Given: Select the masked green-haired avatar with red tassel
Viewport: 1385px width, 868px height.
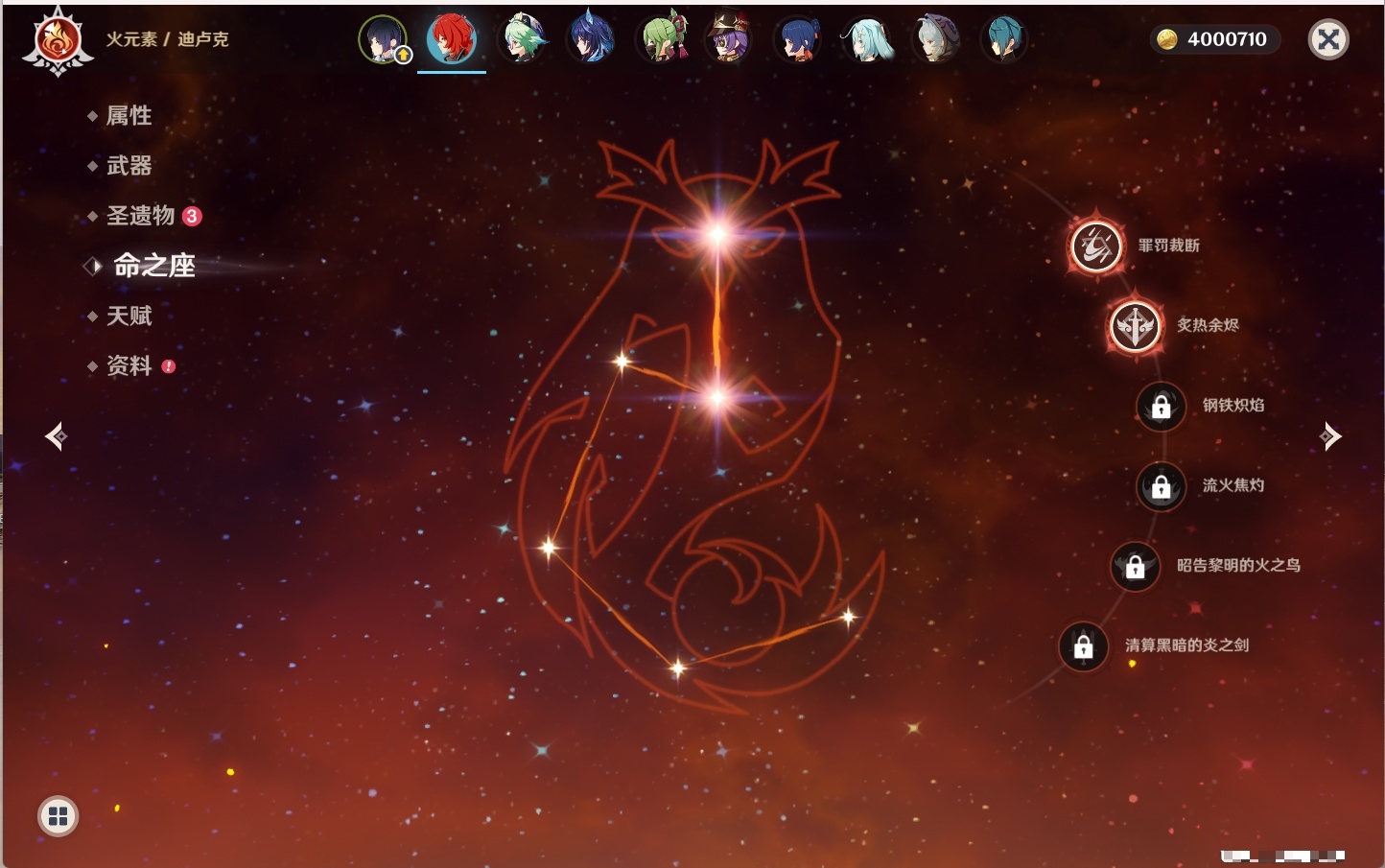Looking at the screenshot, I should tap(663, 39).
